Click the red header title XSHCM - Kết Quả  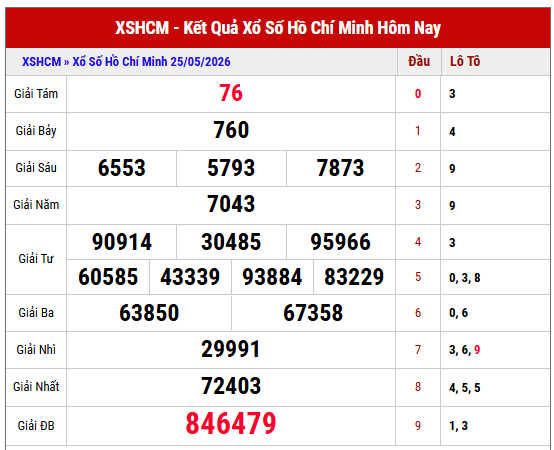coord(278,28)
